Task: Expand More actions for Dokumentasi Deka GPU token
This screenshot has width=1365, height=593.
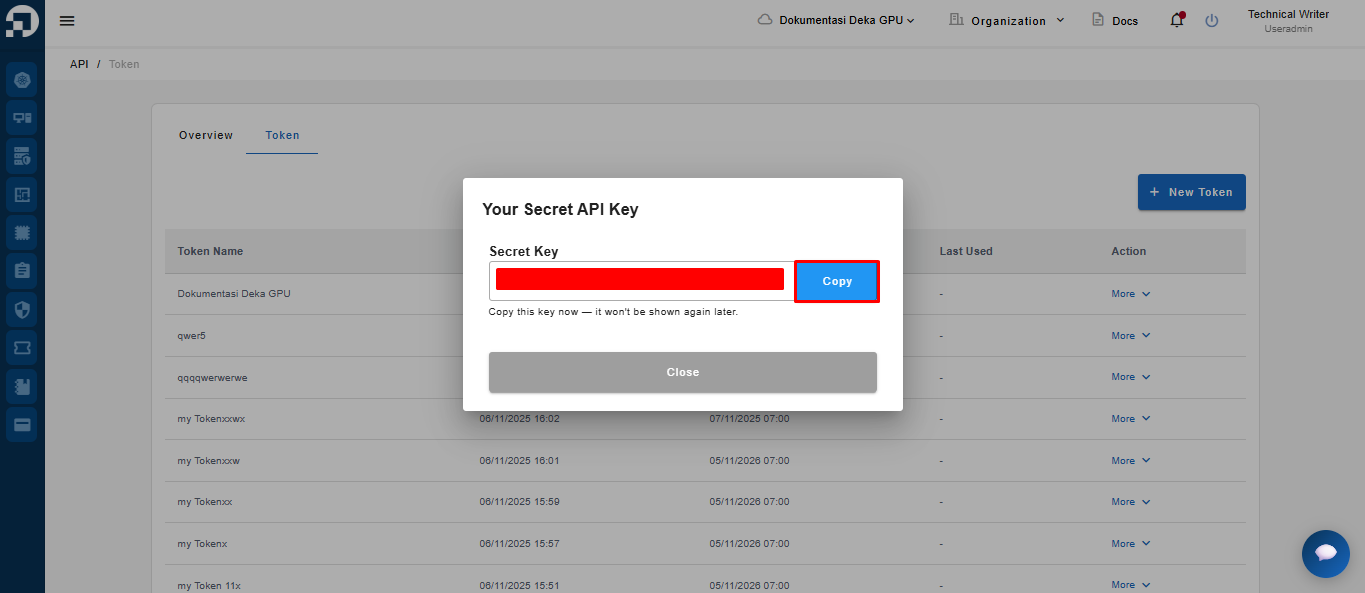Action: tap(1131, 294)
